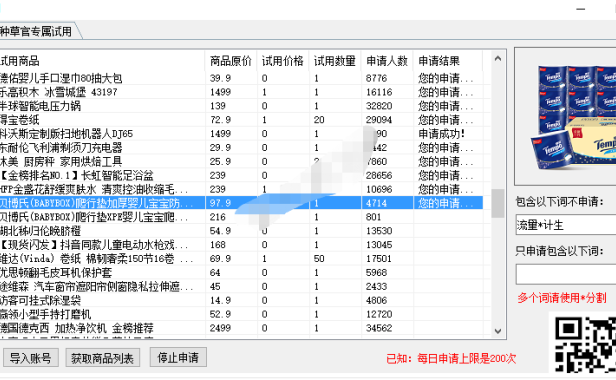Minimize the application window
Viewport: 616px width, 380px height.
point(581,9)
